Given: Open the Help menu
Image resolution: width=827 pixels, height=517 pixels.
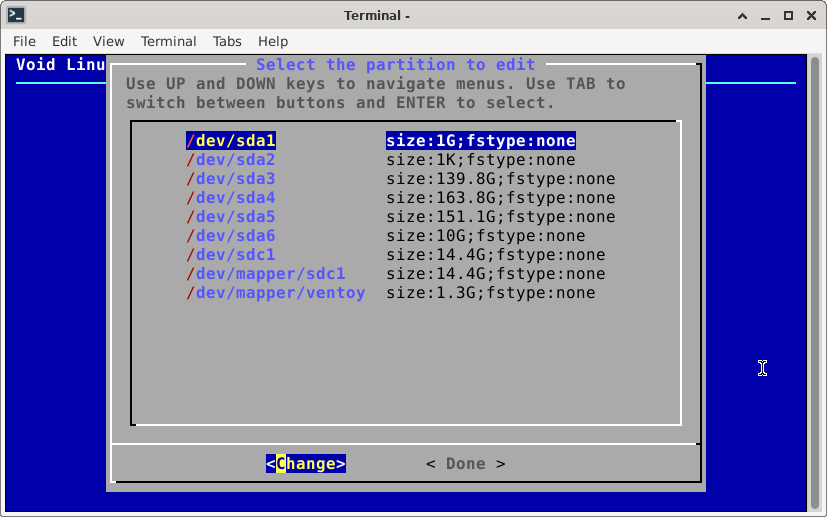Looking at the screenshot, I should (273, 41).
